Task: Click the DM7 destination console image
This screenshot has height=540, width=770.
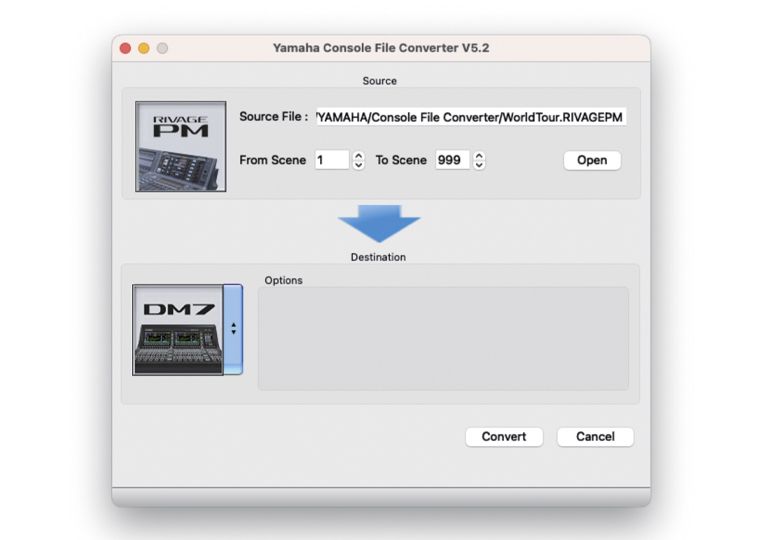Action: click(178, 330)
